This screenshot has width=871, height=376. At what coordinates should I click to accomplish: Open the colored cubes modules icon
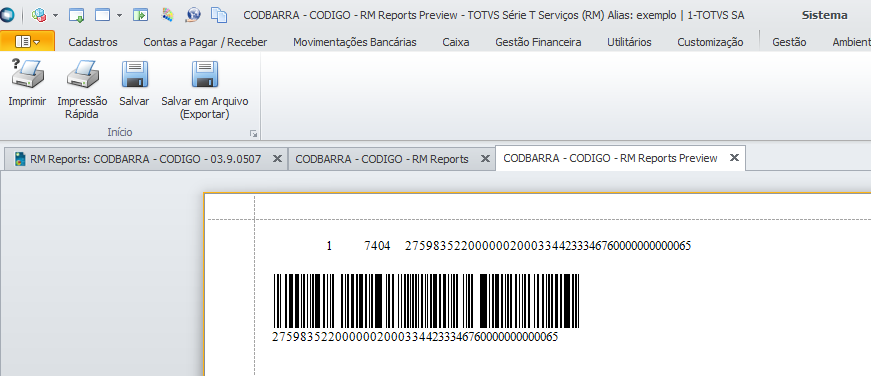(38, 15)
